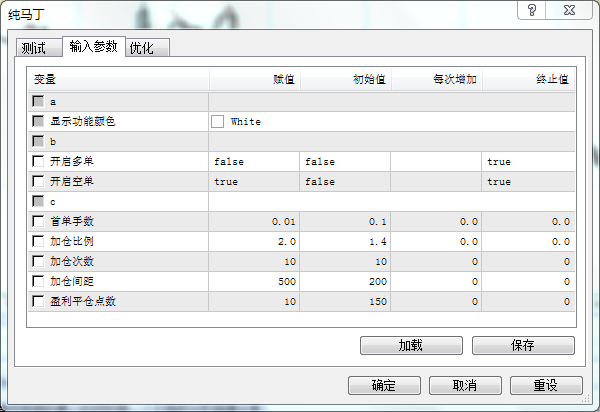Image resolution: width=600 pixels, height=412 pixels.
Task: Click the 赋值 column header
Action: (254, 79)
